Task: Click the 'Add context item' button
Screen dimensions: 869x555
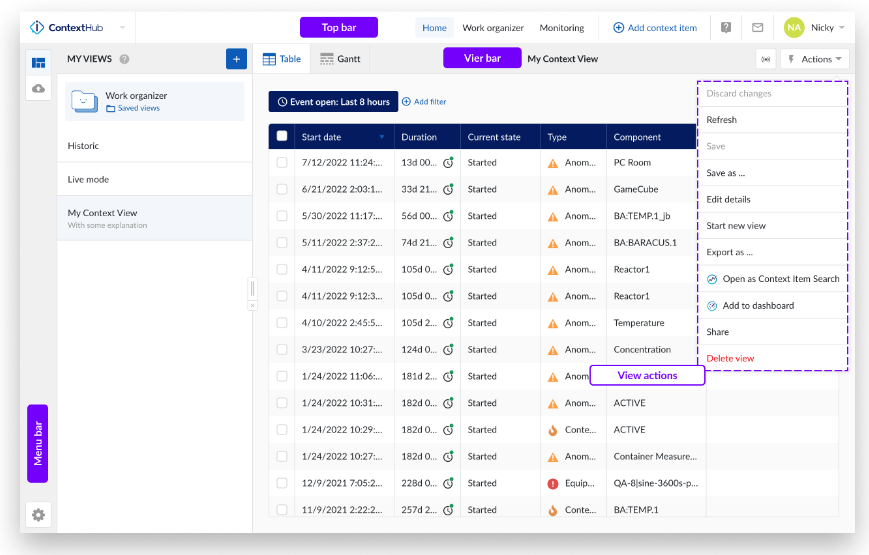Action: 655,28
